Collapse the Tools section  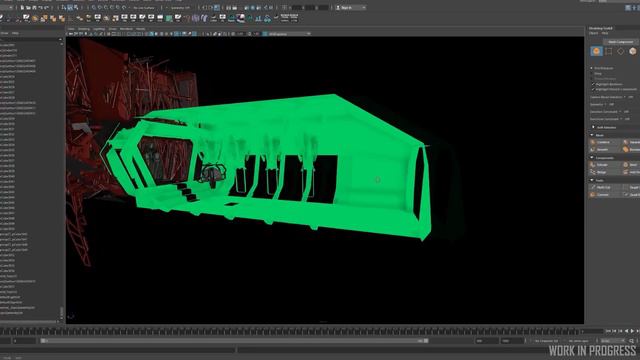[x=592, y=180]
